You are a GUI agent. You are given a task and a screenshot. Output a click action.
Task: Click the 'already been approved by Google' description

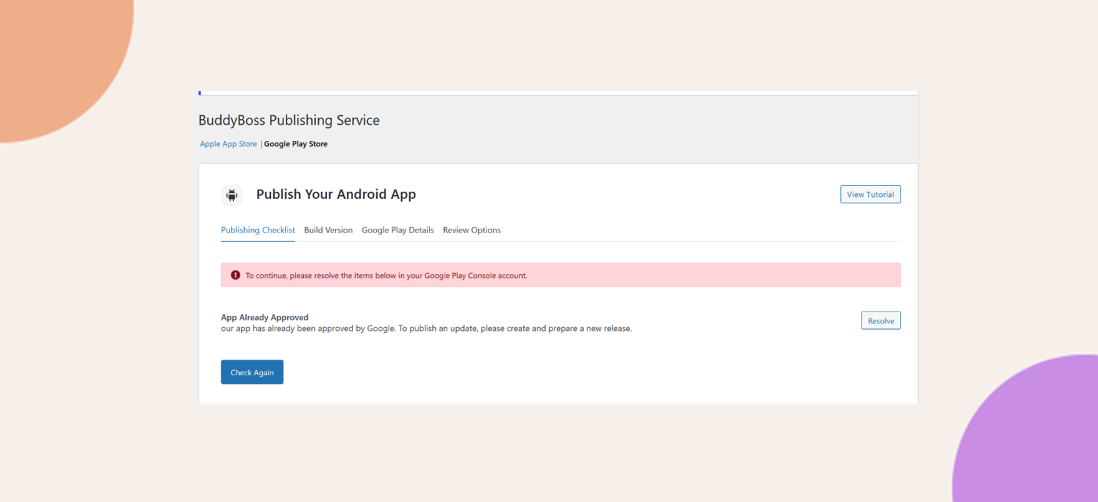426,328
